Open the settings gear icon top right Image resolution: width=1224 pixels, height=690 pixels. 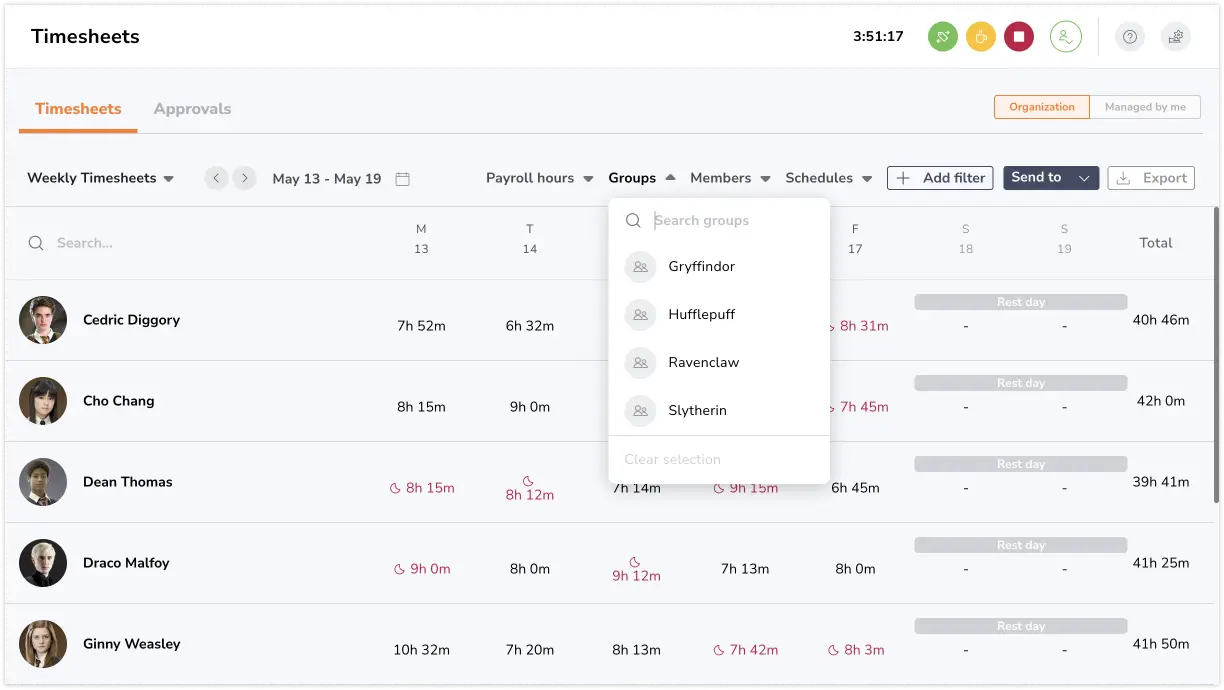(x=1176, y=36)
